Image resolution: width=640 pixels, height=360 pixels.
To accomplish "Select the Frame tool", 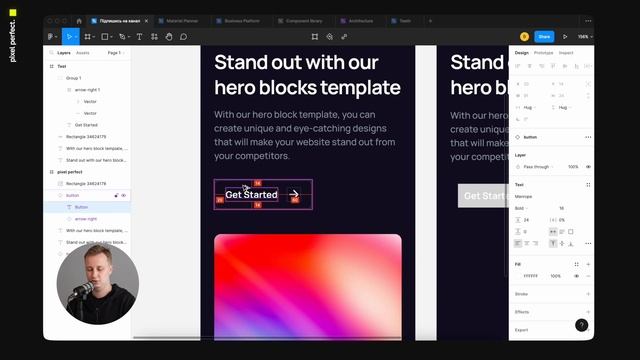I will click(87, 37).
